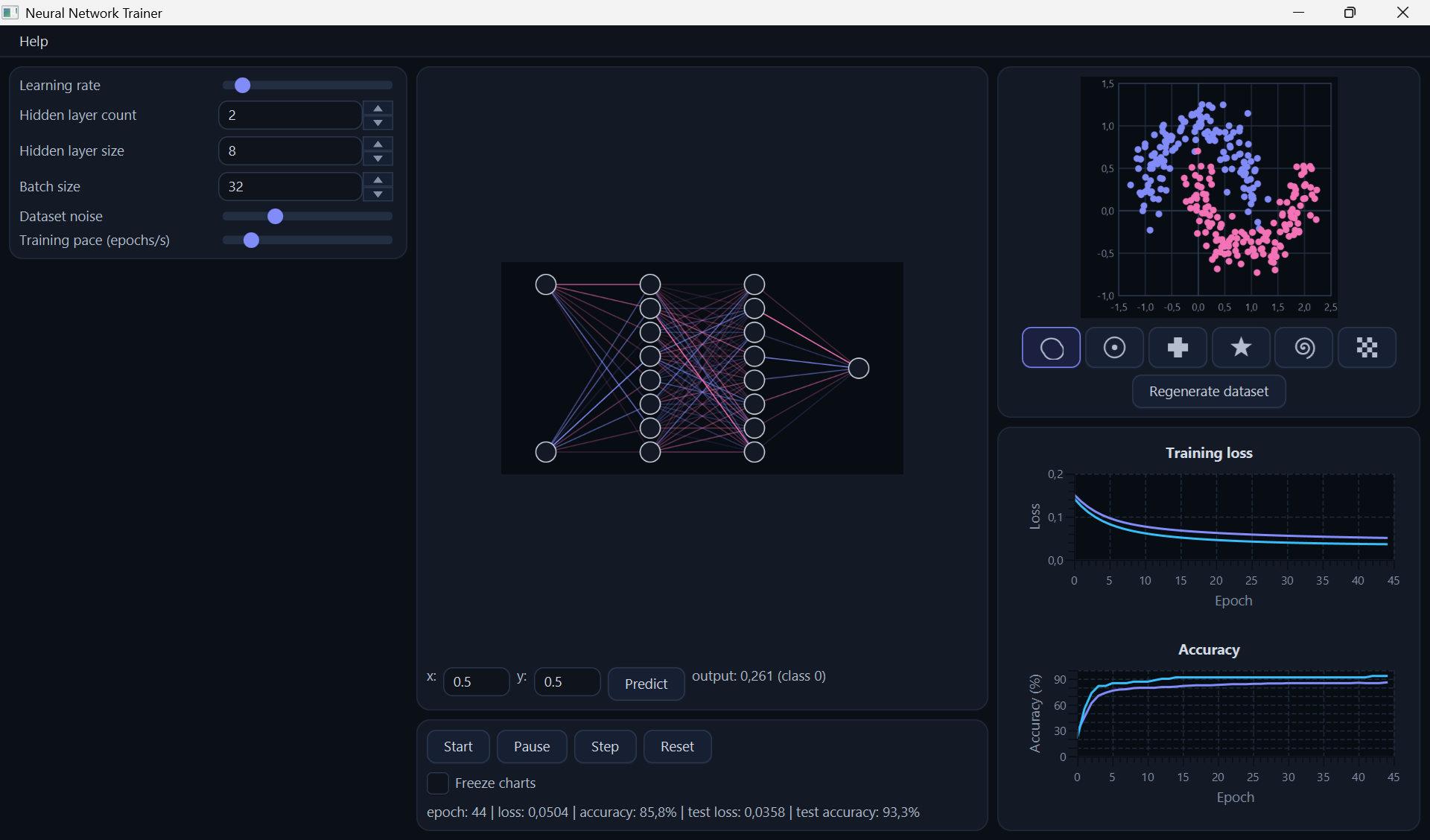Screen dimensions: 1430x840
Task: Maximize or restore the application window
Action: (1350, 13)
